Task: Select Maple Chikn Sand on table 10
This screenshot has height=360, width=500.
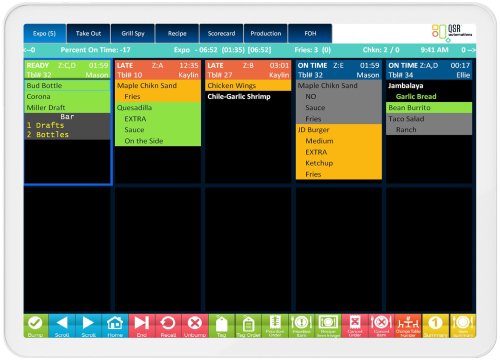Action: 158,86
